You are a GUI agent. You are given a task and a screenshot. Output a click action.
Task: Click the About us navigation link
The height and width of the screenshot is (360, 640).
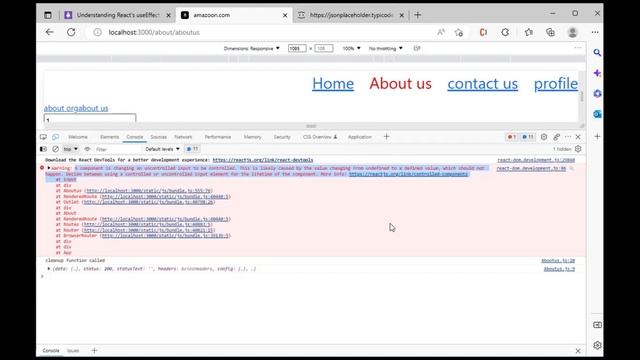click(400, 84)
